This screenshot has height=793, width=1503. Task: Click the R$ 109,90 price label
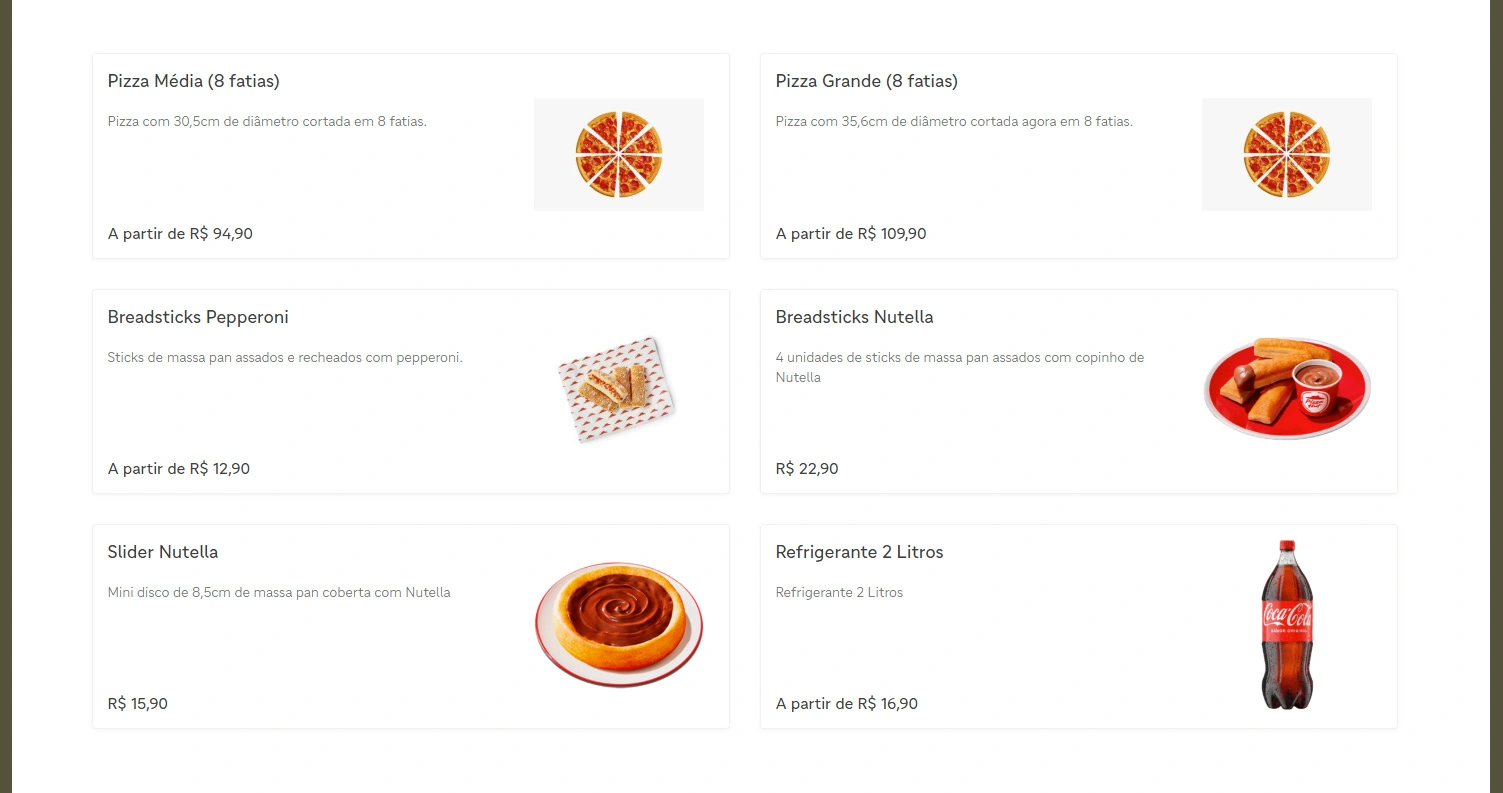(851, 234)
